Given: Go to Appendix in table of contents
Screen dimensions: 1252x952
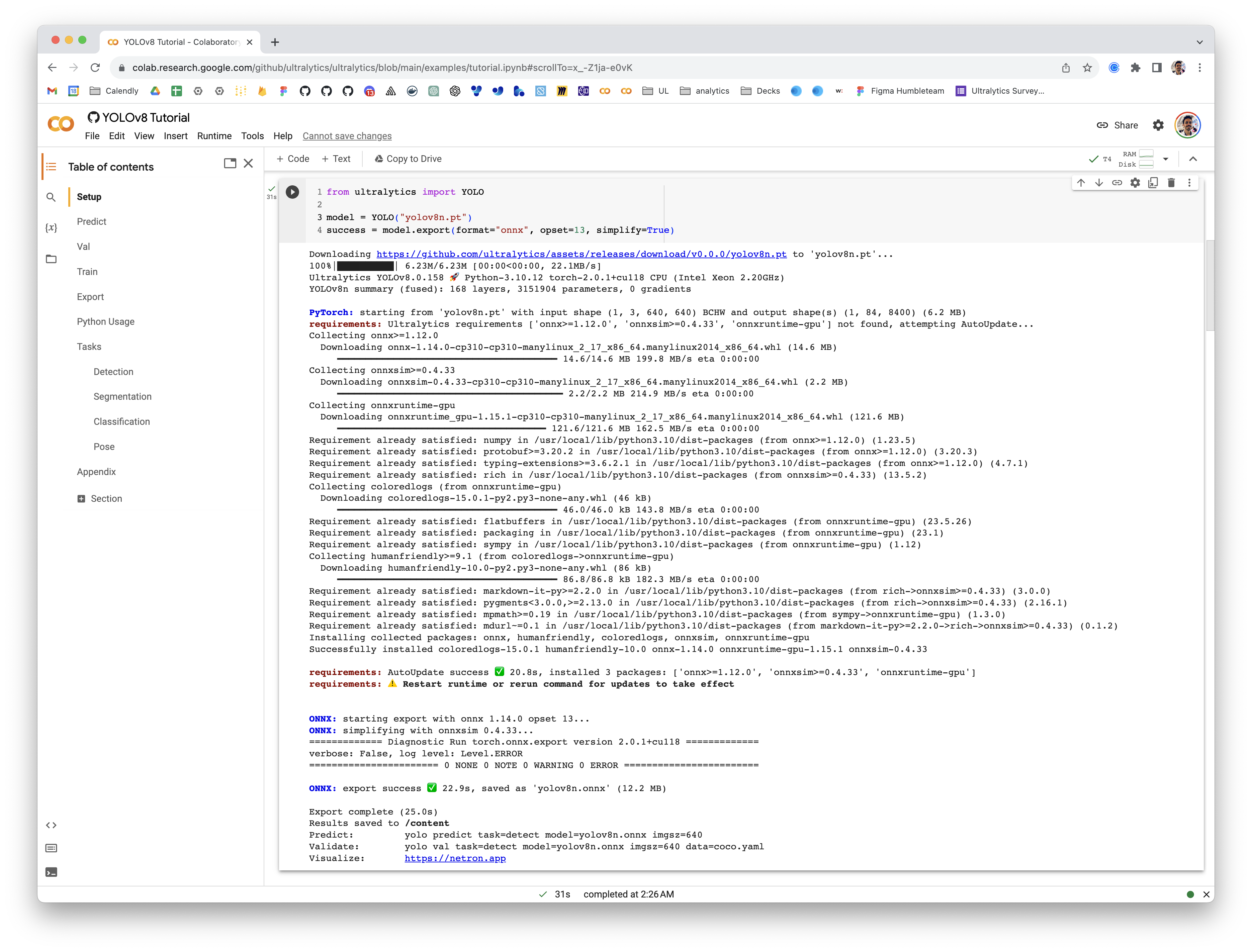Looking at the screenshot, I should (96, 472).
